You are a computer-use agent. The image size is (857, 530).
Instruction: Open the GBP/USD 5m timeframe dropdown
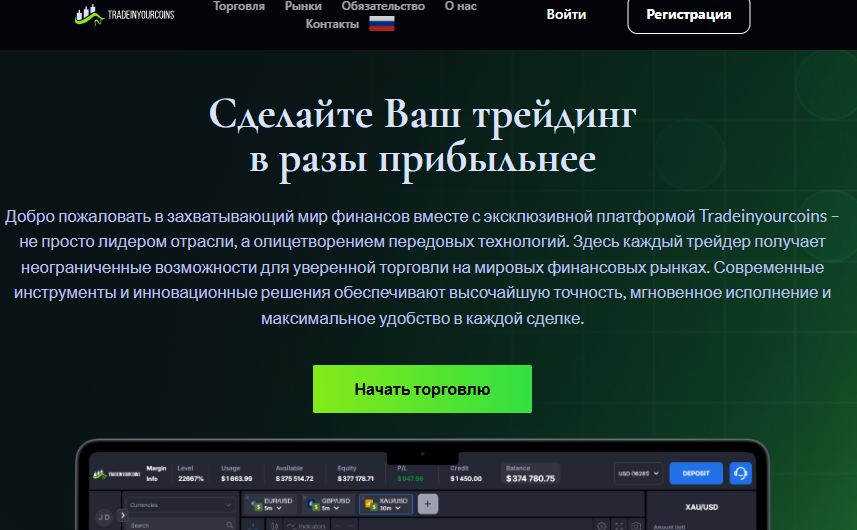(331, 508)
